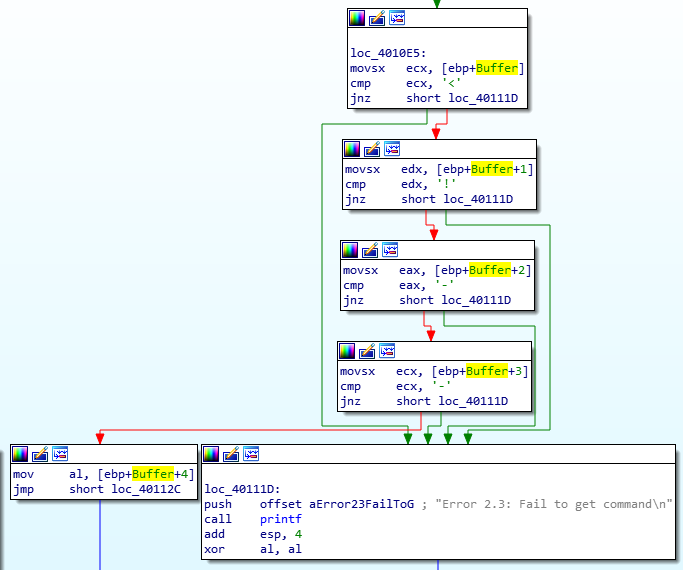Select the loc_40111D: label
Viewport: 683px width, 570px height.
click(x=242, y=489)
